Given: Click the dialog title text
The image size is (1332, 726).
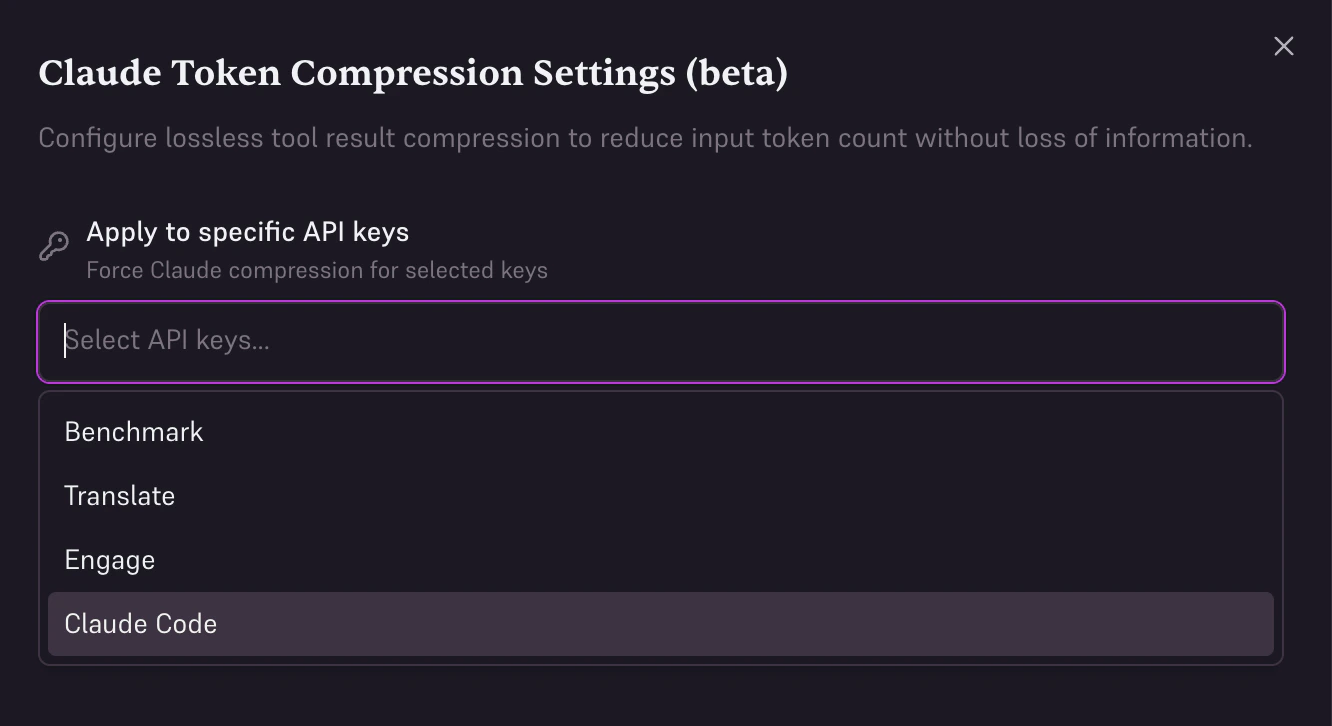Looking at the screenshot, I should click(413, 72).
